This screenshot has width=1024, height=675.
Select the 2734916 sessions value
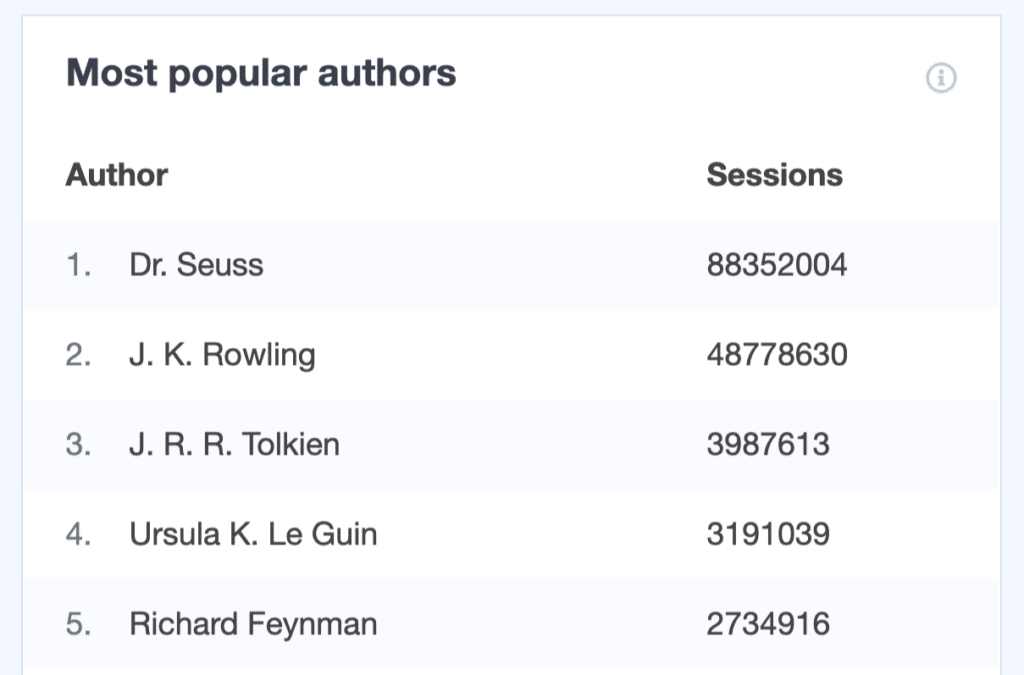coord(768,623)
